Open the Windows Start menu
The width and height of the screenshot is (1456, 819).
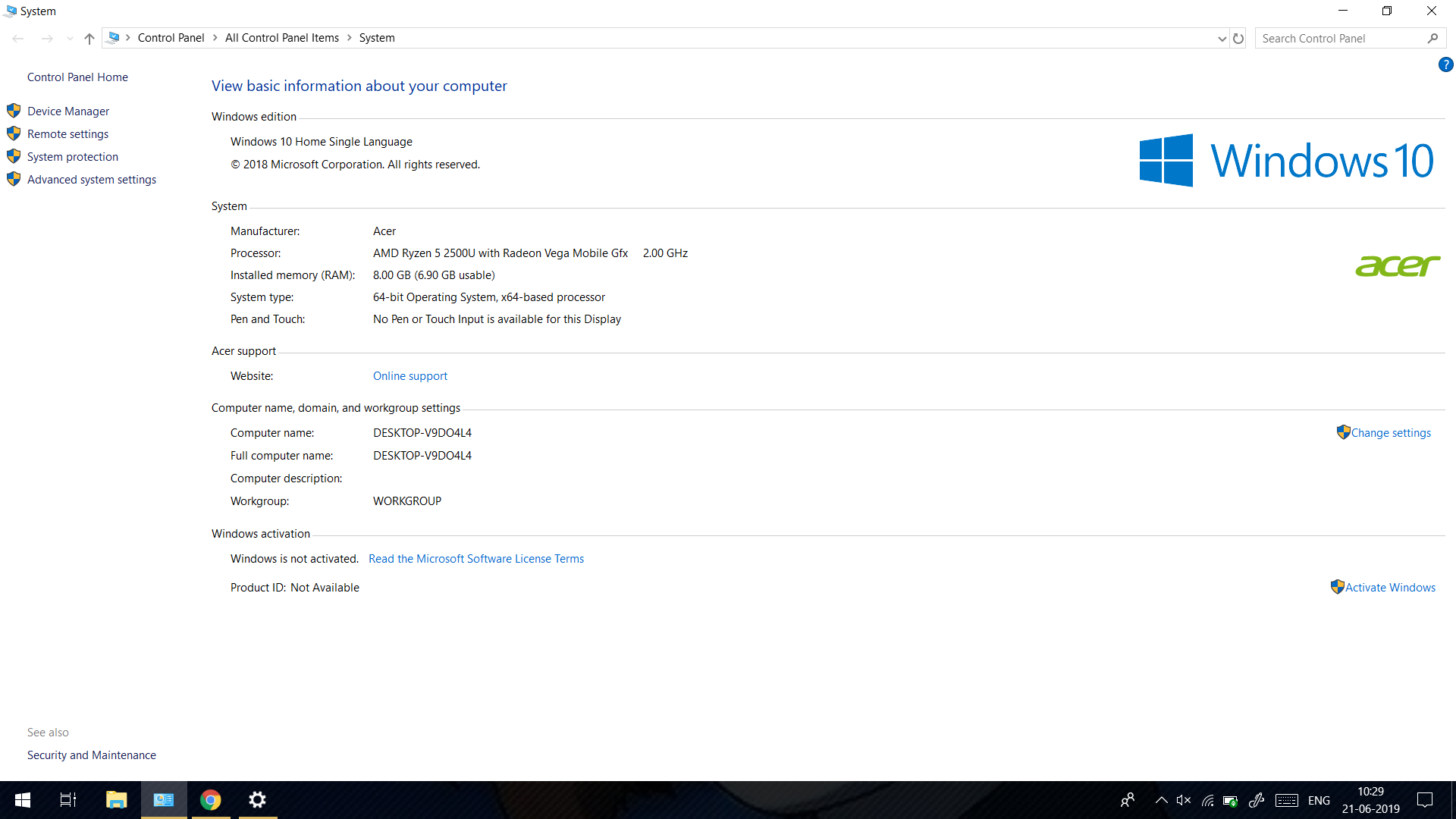(23, 800)
